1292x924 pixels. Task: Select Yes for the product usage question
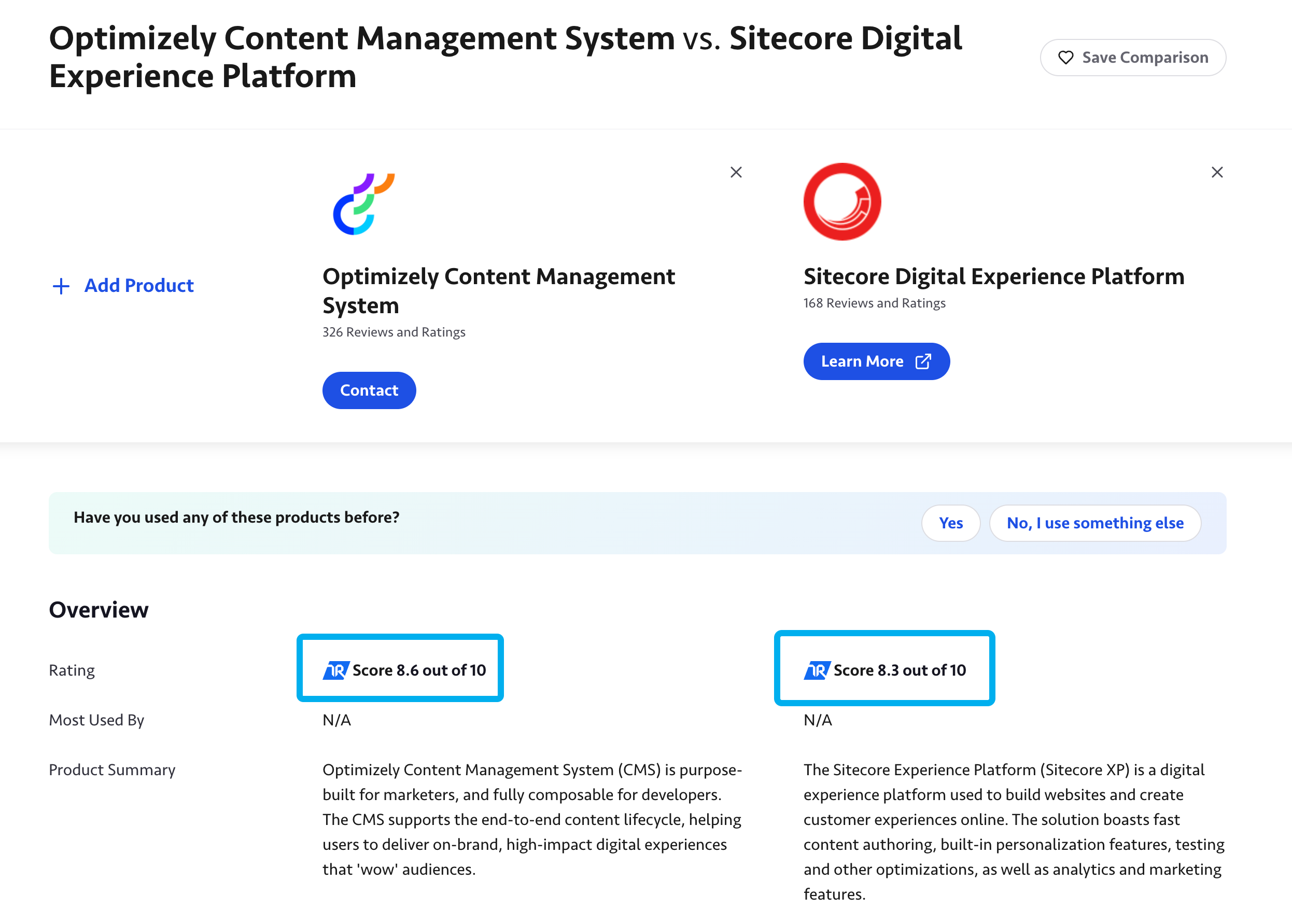coord(951,523)
